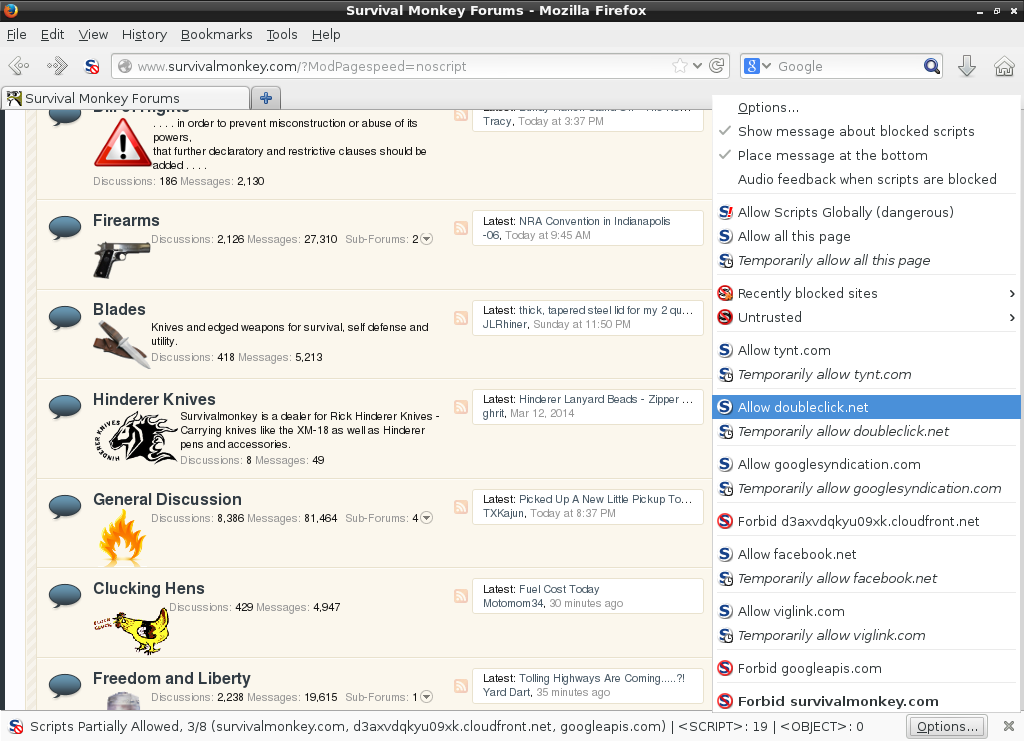
Task: Select Allow facebook.net
Action: point(867,555)
